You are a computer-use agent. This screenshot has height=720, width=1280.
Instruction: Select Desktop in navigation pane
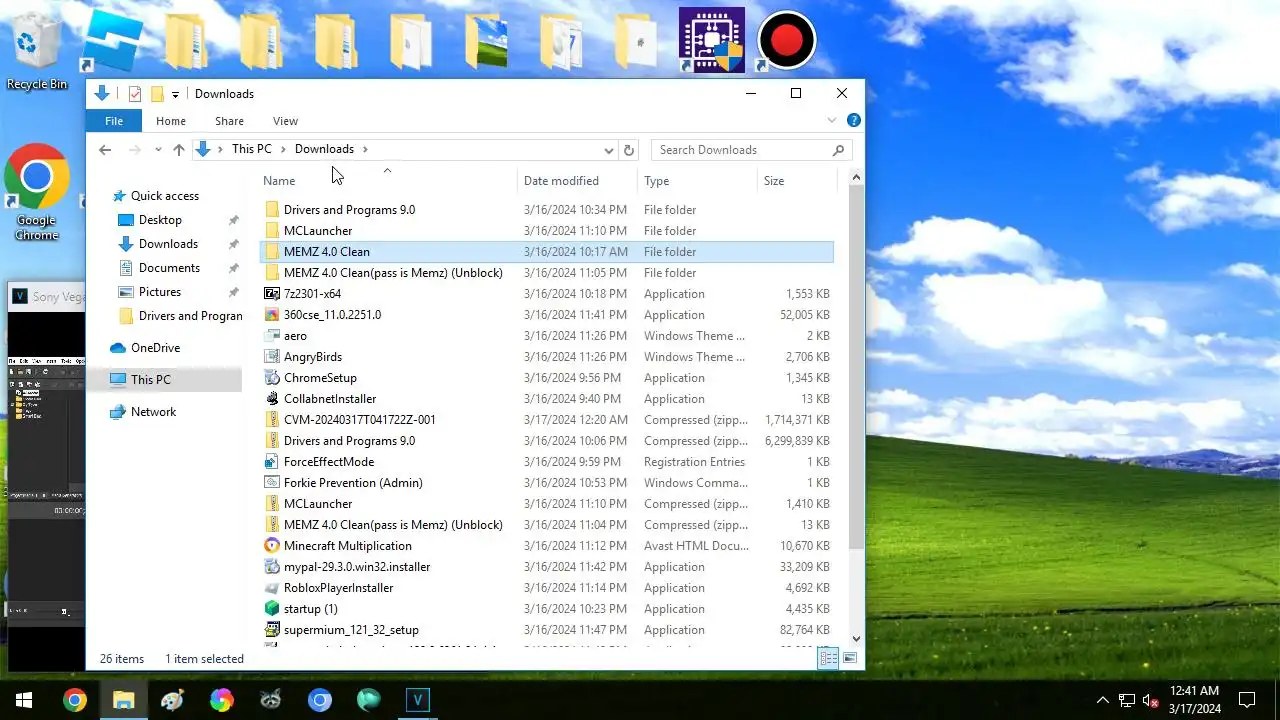[160, 220]
